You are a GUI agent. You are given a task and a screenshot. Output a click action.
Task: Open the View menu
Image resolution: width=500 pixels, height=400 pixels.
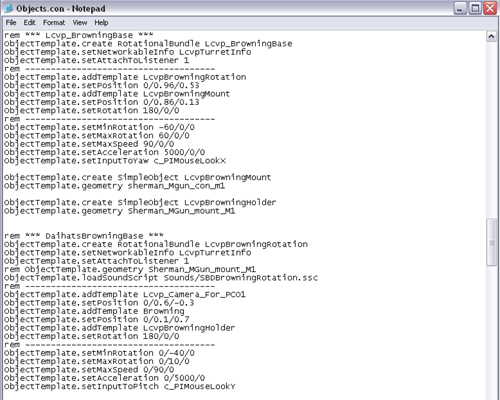(80, 23)
